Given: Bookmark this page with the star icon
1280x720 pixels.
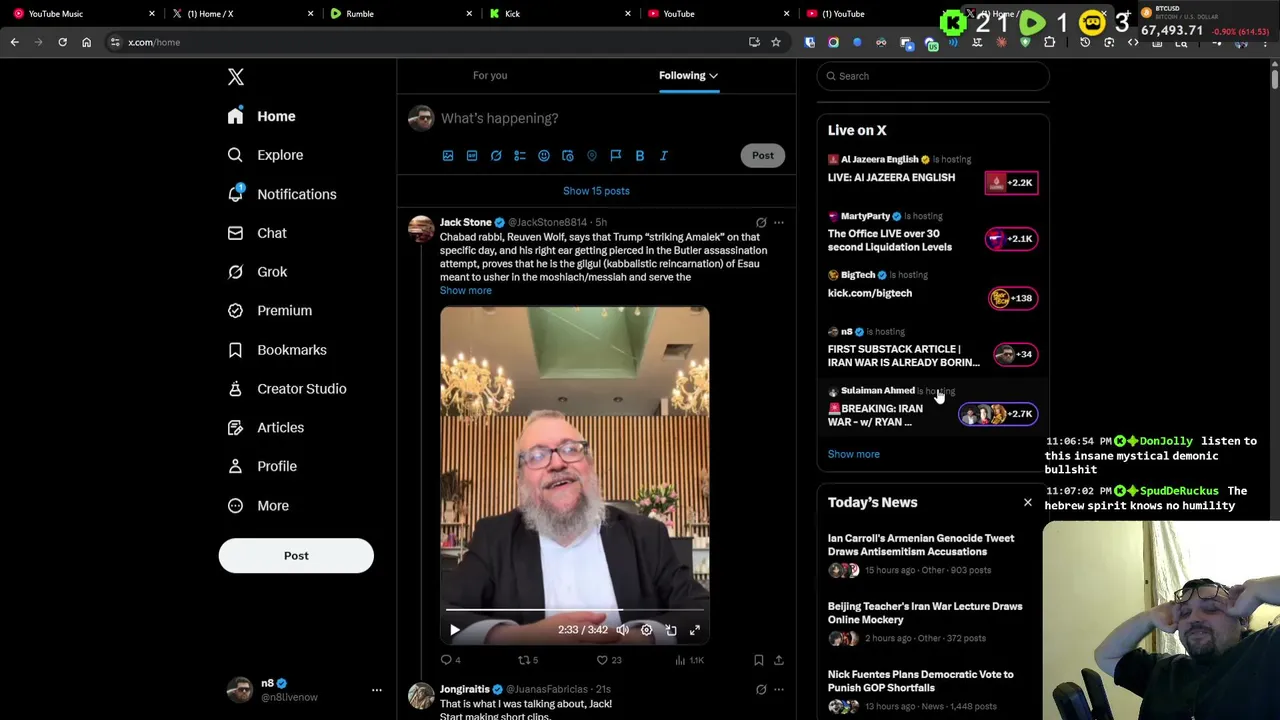Looking at the screenshot, I should tap(776, 42).
